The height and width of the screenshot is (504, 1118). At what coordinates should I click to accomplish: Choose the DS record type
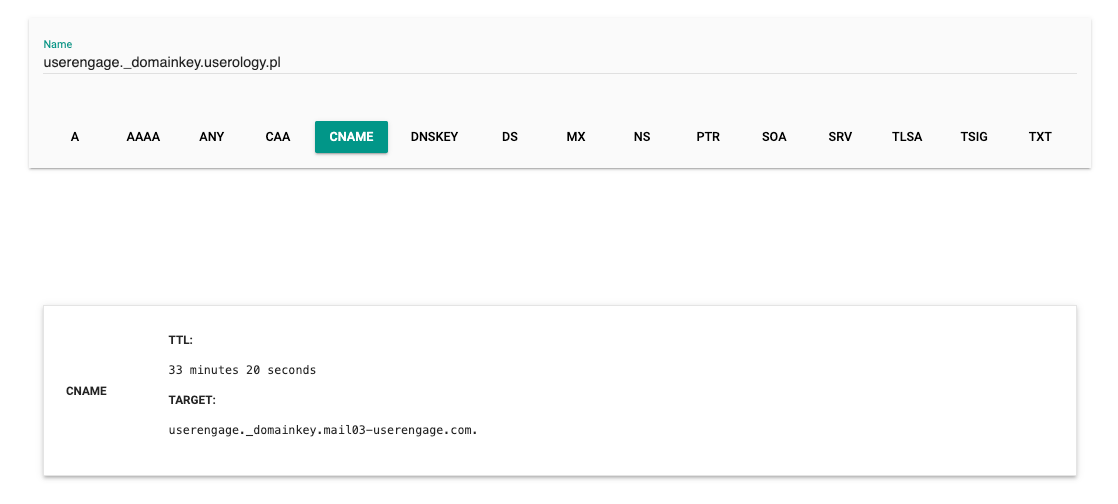[510, 137]
